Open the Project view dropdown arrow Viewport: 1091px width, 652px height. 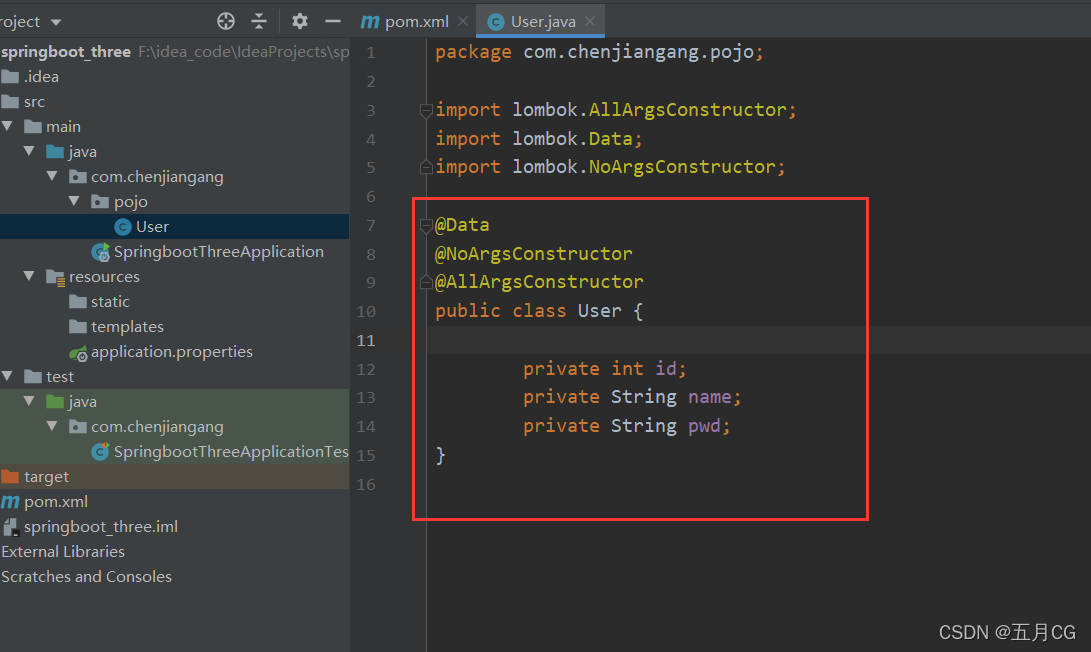tap(56, 22)
